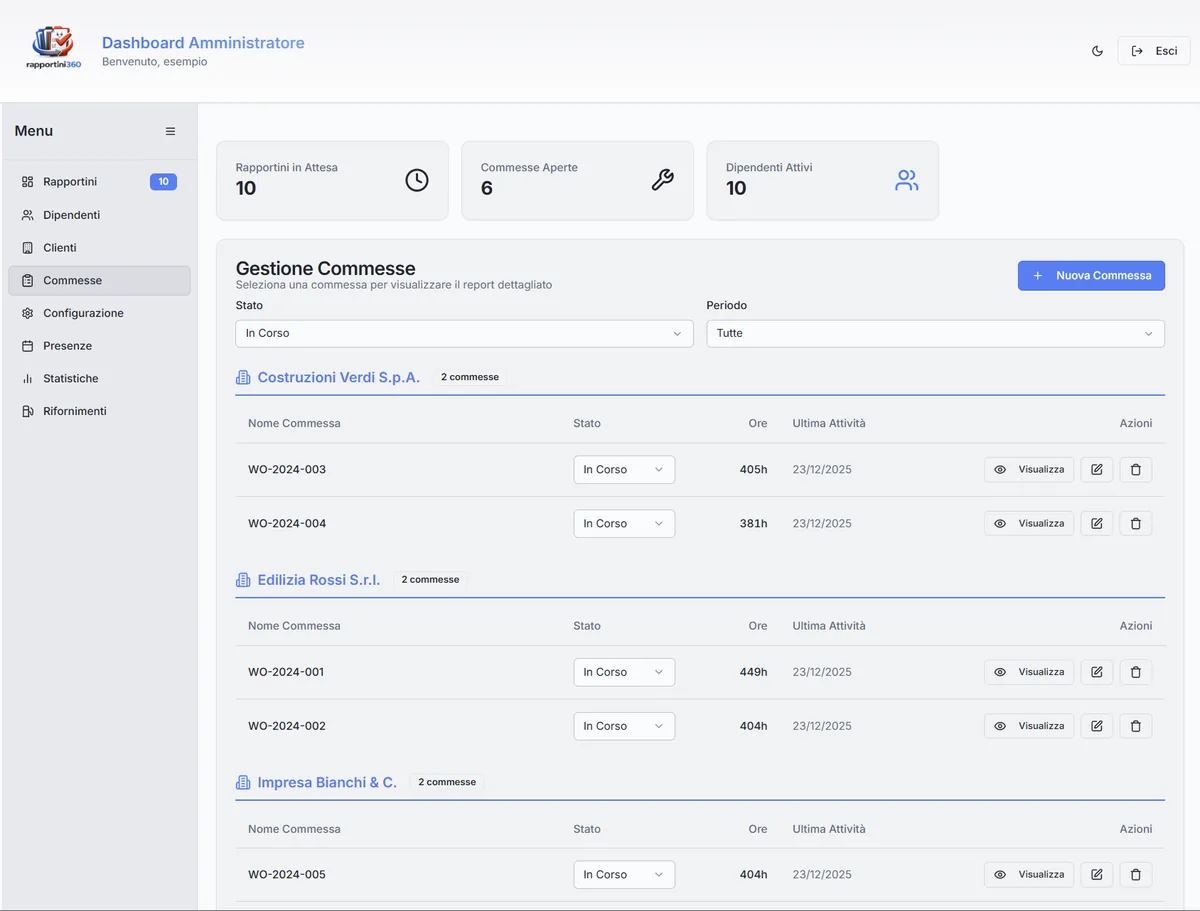Change status dropdown for WO-2024-001
1200x911 pixels.
point(624,672)
